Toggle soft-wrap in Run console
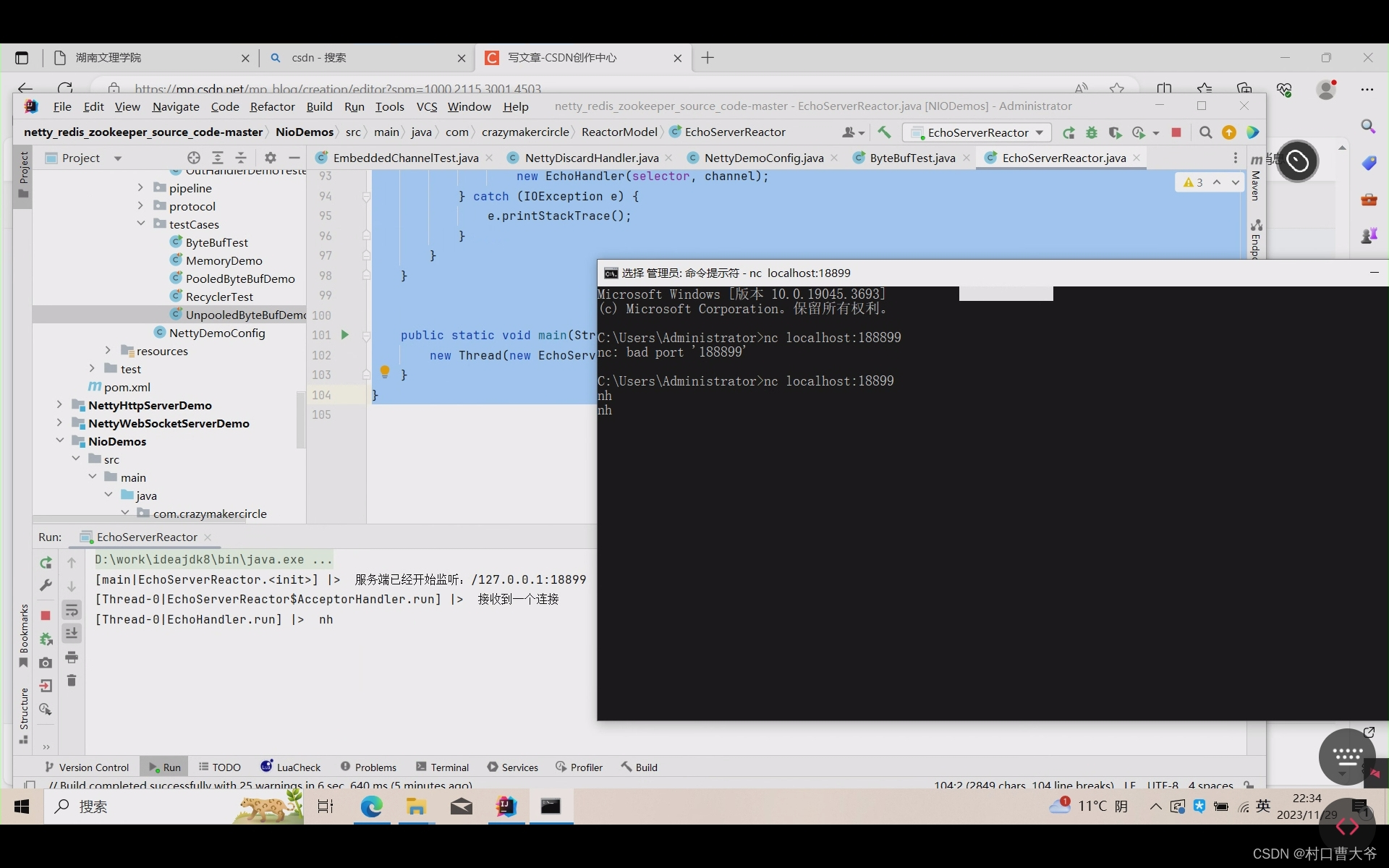 (x=72, y=610)
